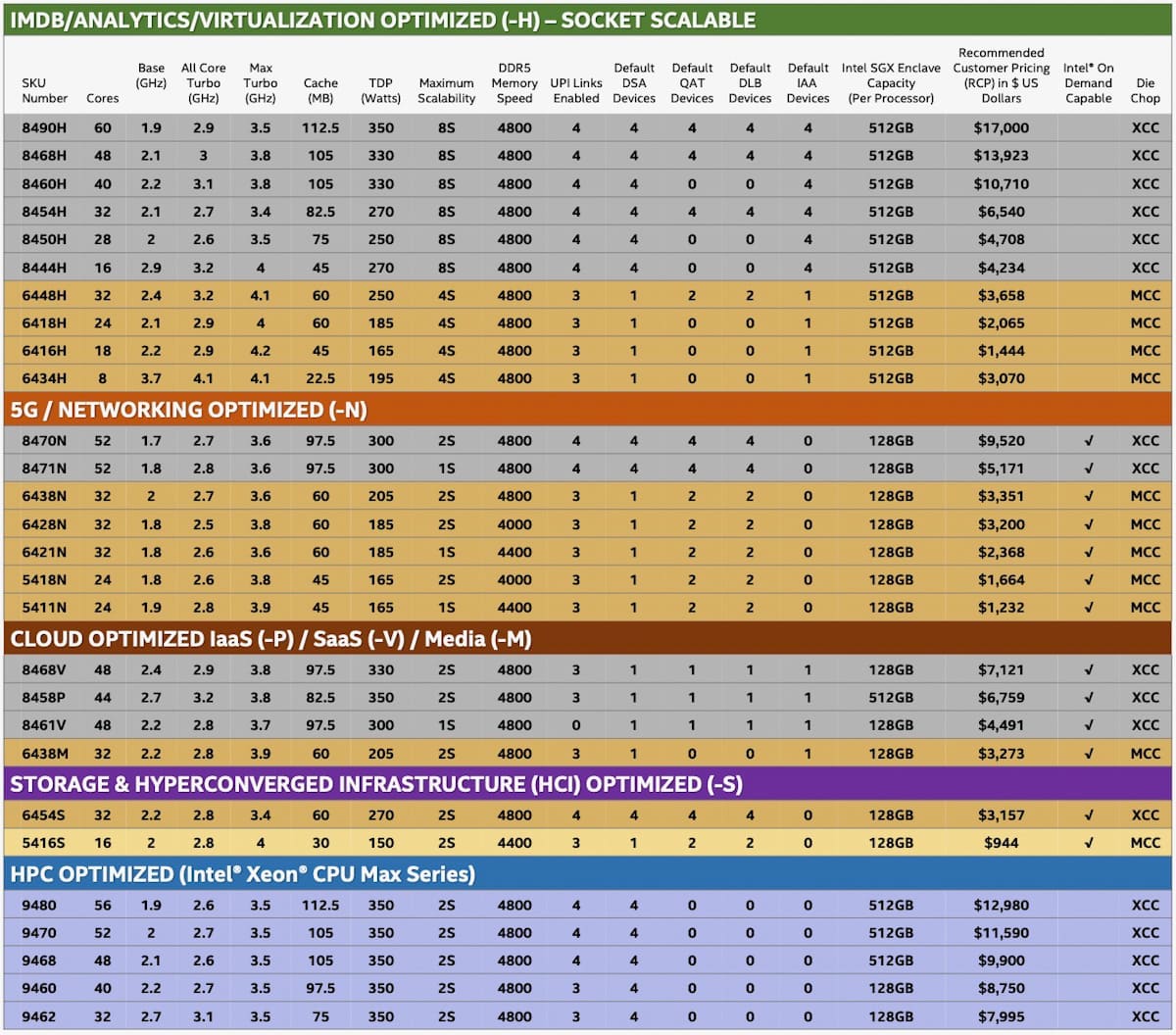Screen dimensions: 1176x1035
Task: Select the 8454H SKU cell
Action: (44, 211)
